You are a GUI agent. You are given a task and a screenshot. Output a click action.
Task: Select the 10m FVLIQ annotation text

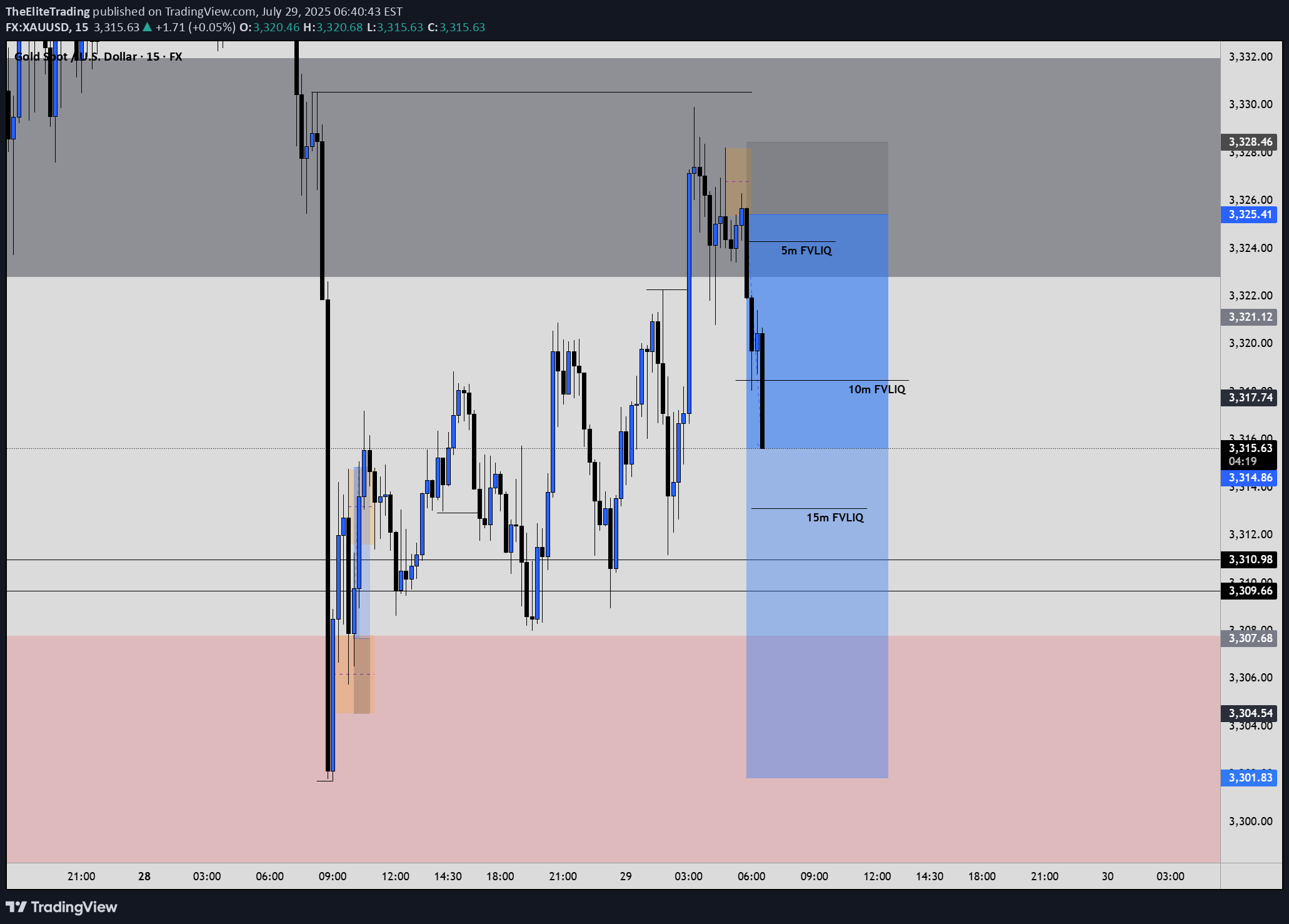click(x=876, y=389)
